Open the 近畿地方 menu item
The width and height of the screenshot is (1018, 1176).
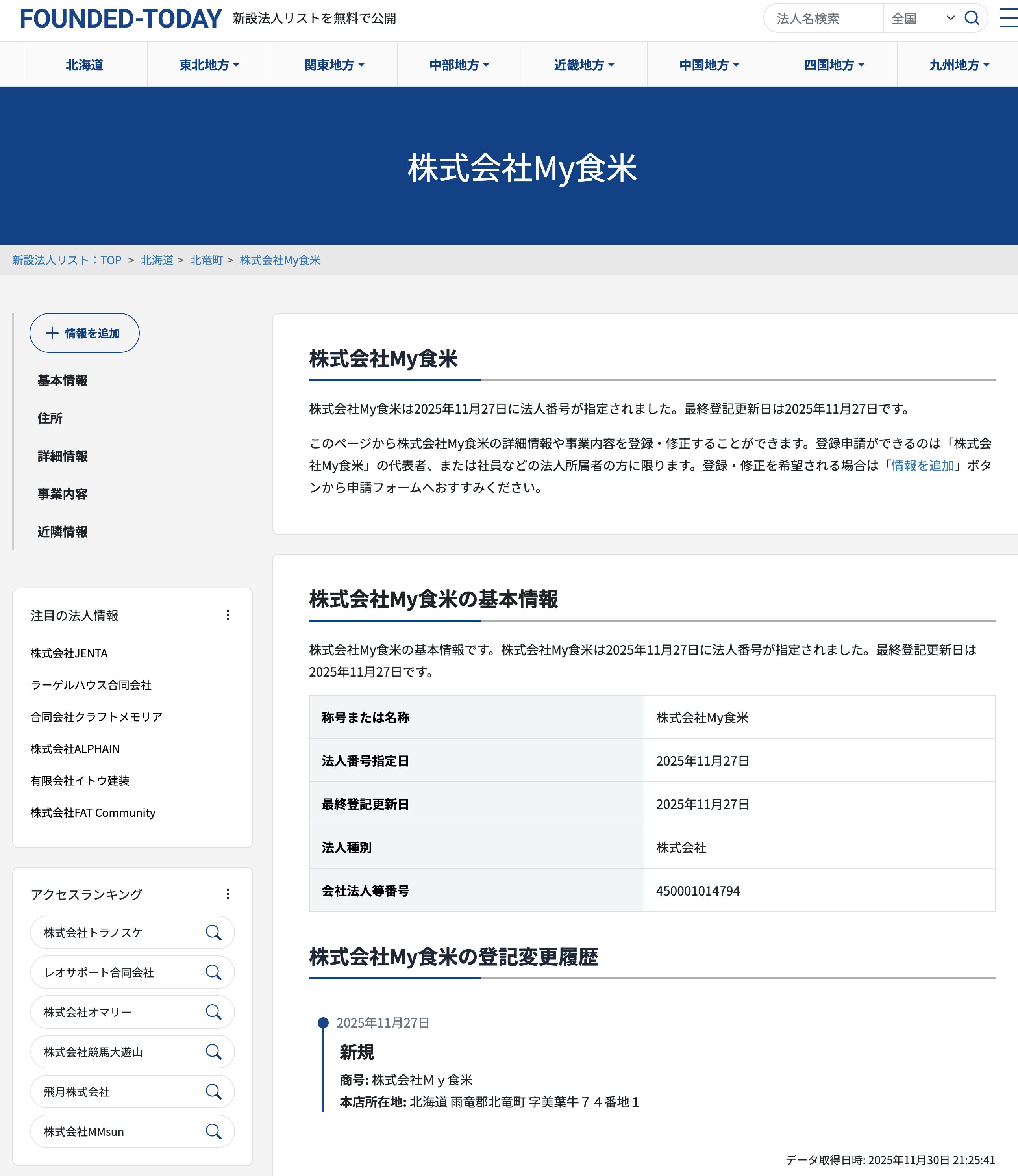(x=583, y=64)
